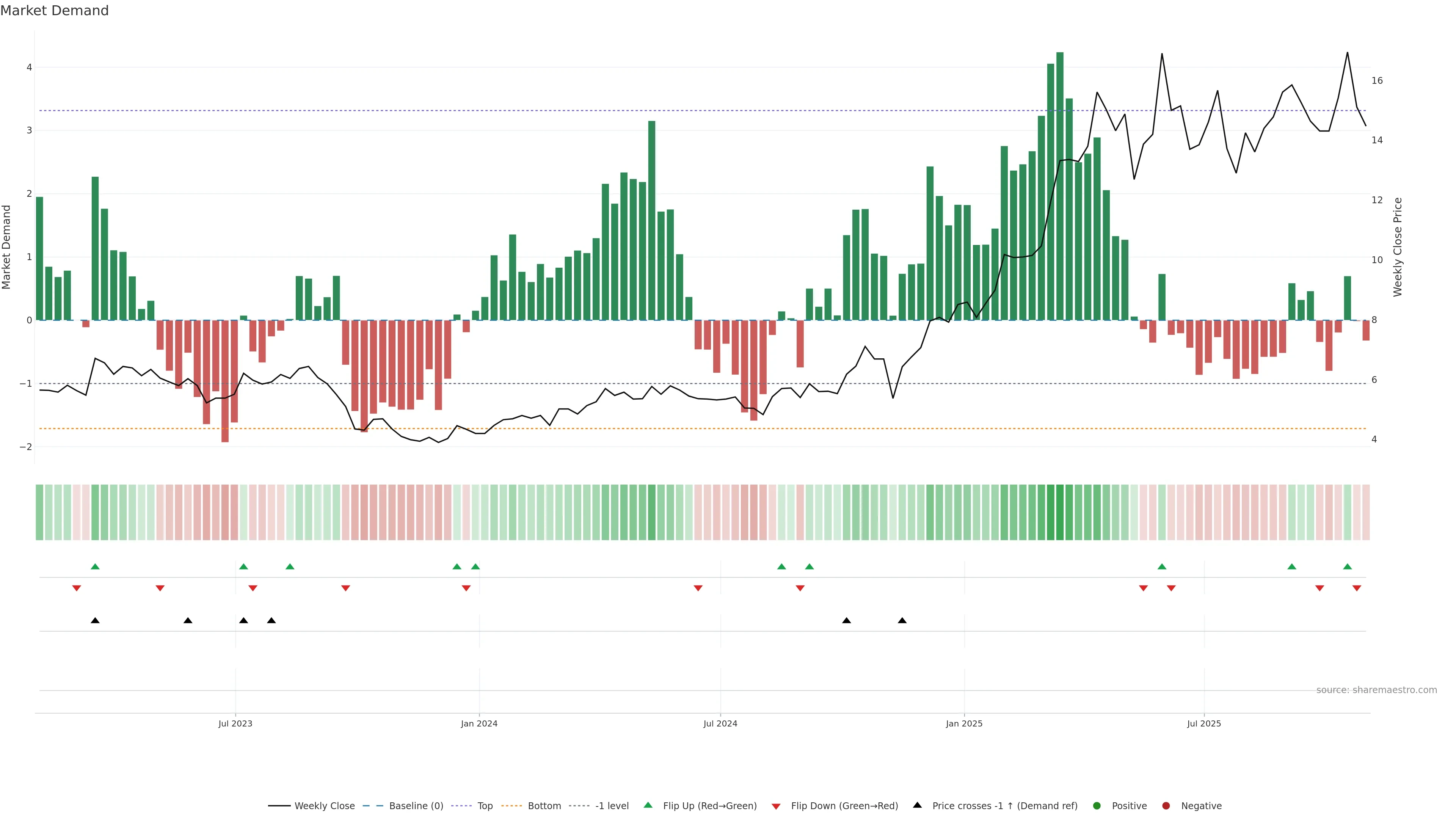The height and width of the screenshot is (819, 1456).
Task: Click the tallest green demand bar
Action: pos(1060,187)
